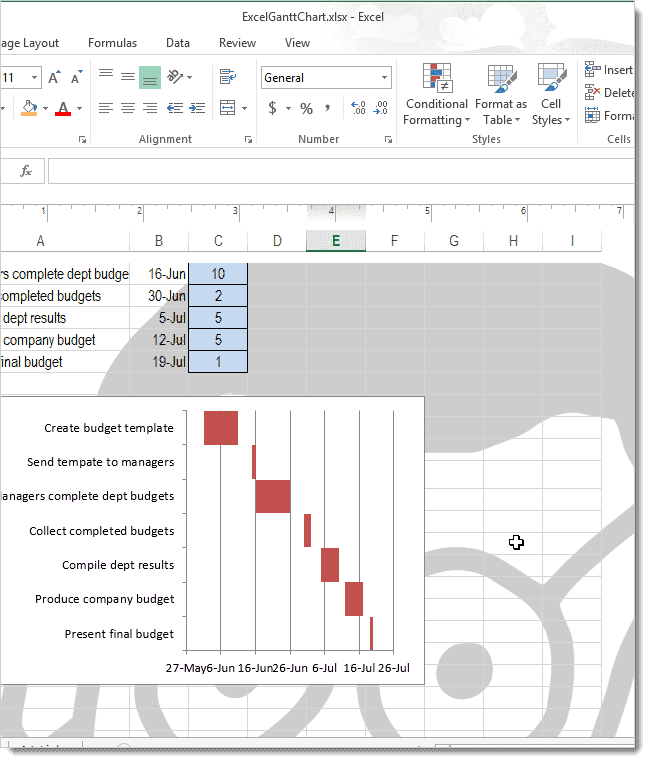Click Increase Decimal icon
This screenshot has width=650, height=763.
pos(358,108)
